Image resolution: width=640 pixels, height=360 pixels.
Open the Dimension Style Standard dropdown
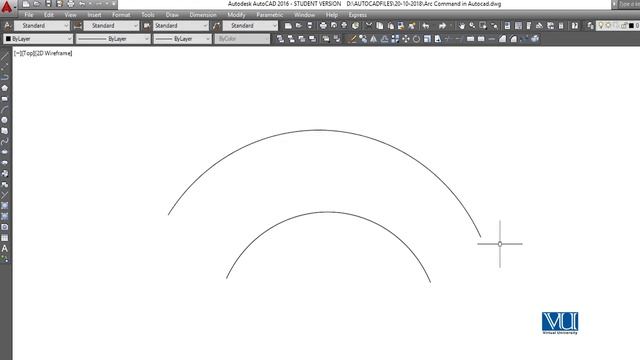(111, 26)
